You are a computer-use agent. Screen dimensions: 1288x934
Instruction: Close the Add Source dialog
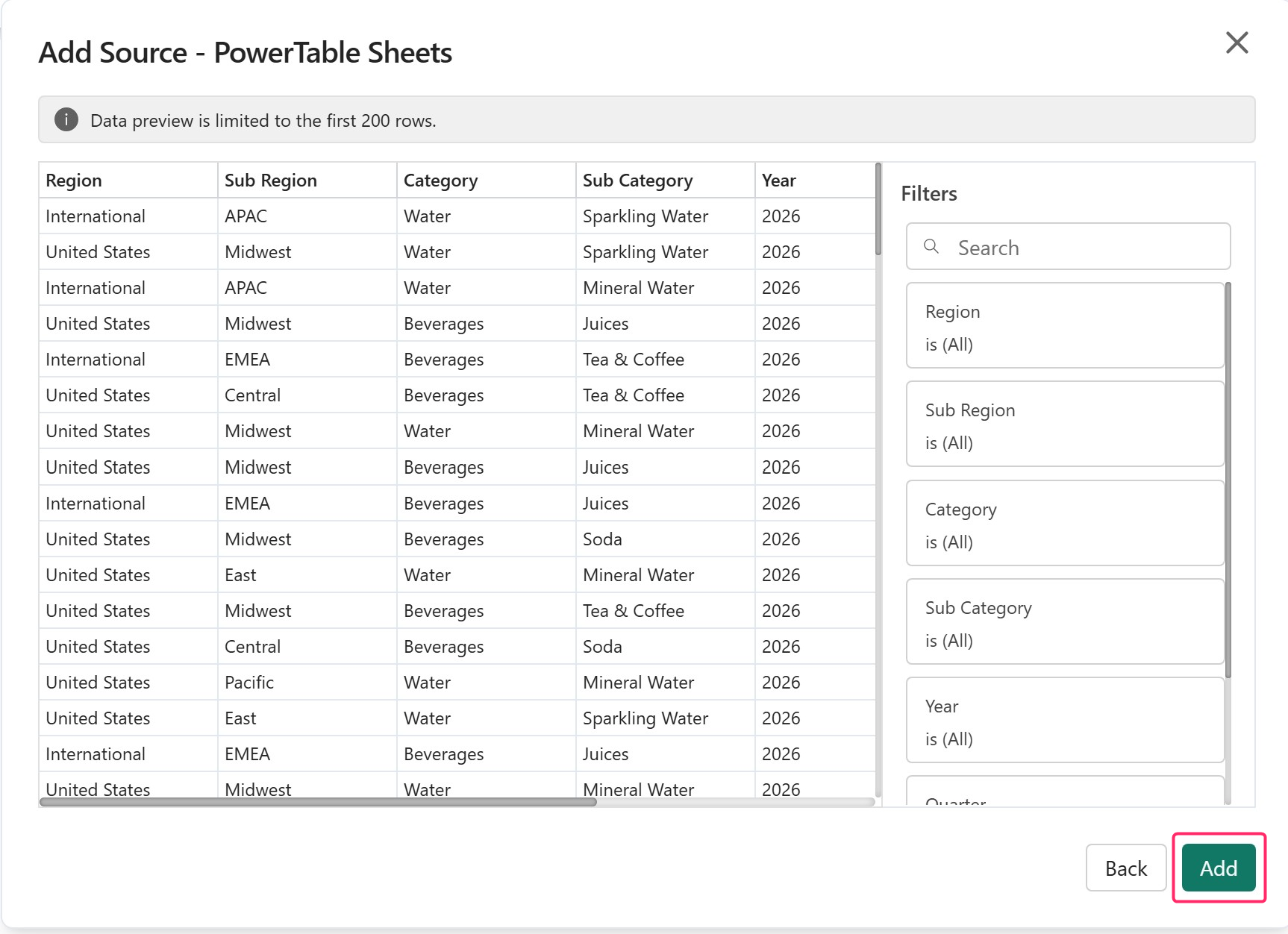pyautogui.click(x=1237, y=43)
